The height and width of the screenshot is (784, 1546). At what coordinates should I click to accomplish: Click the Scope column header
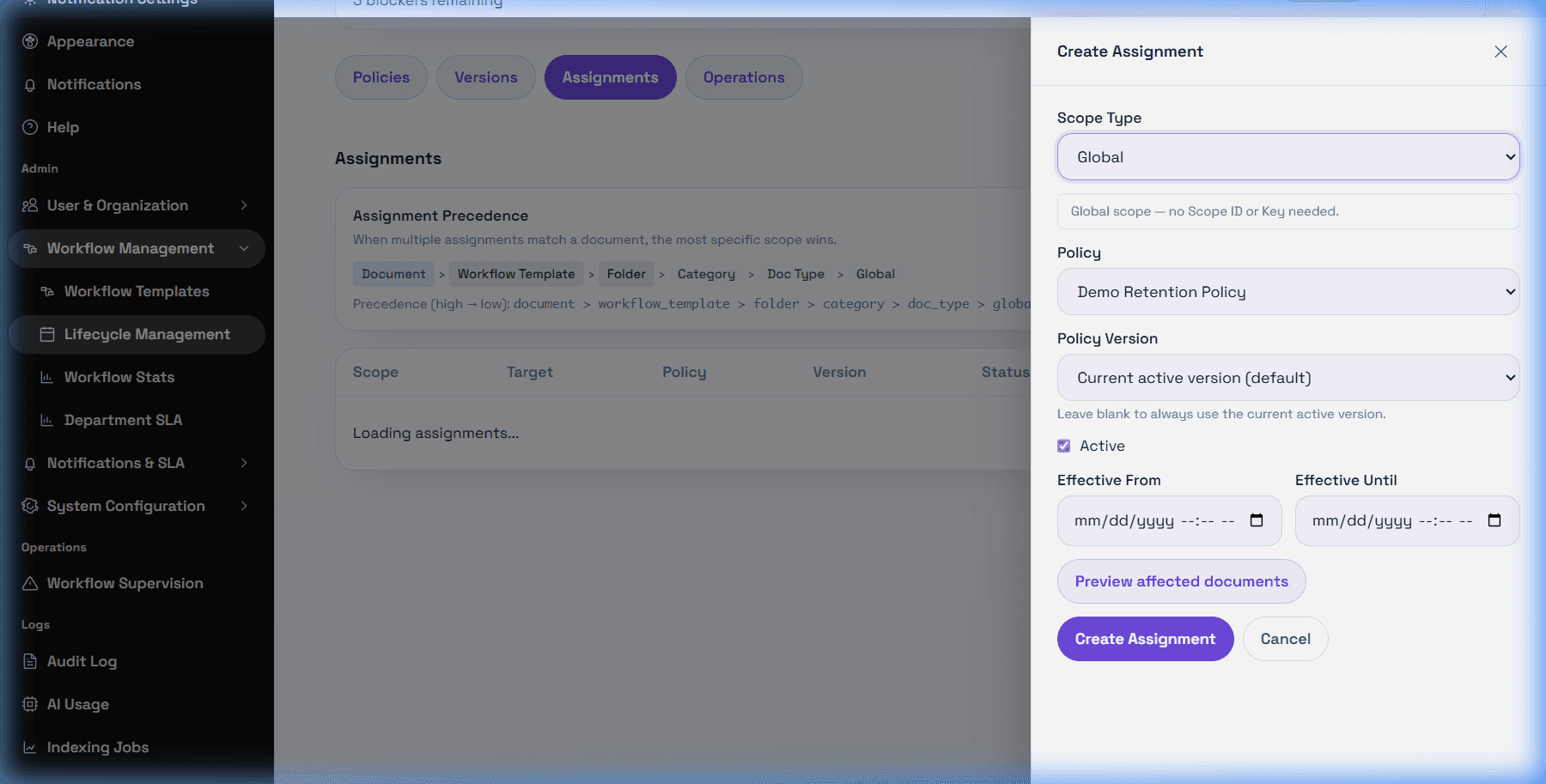pyautogui.click(x=375, y=372)
